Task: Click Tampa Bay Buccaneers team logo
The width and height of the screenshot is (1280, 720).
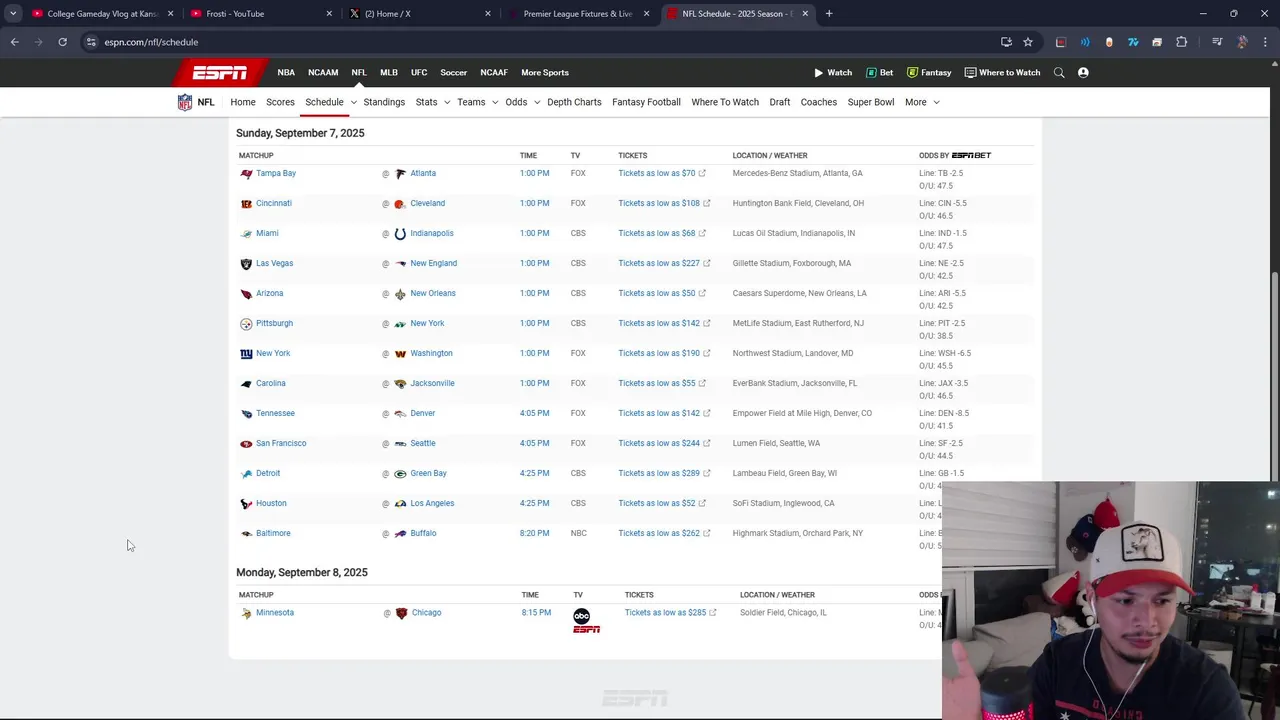Action: point(246,174)
